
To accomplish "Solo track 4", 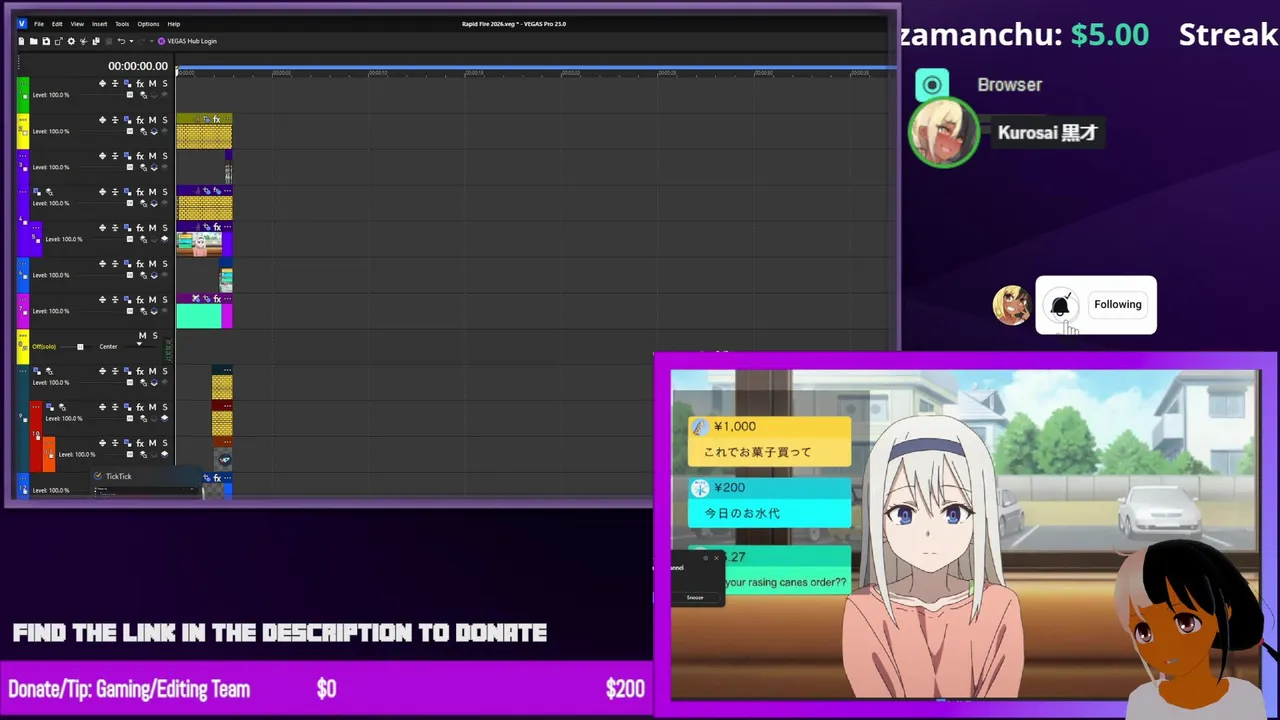I will point(165,192).
